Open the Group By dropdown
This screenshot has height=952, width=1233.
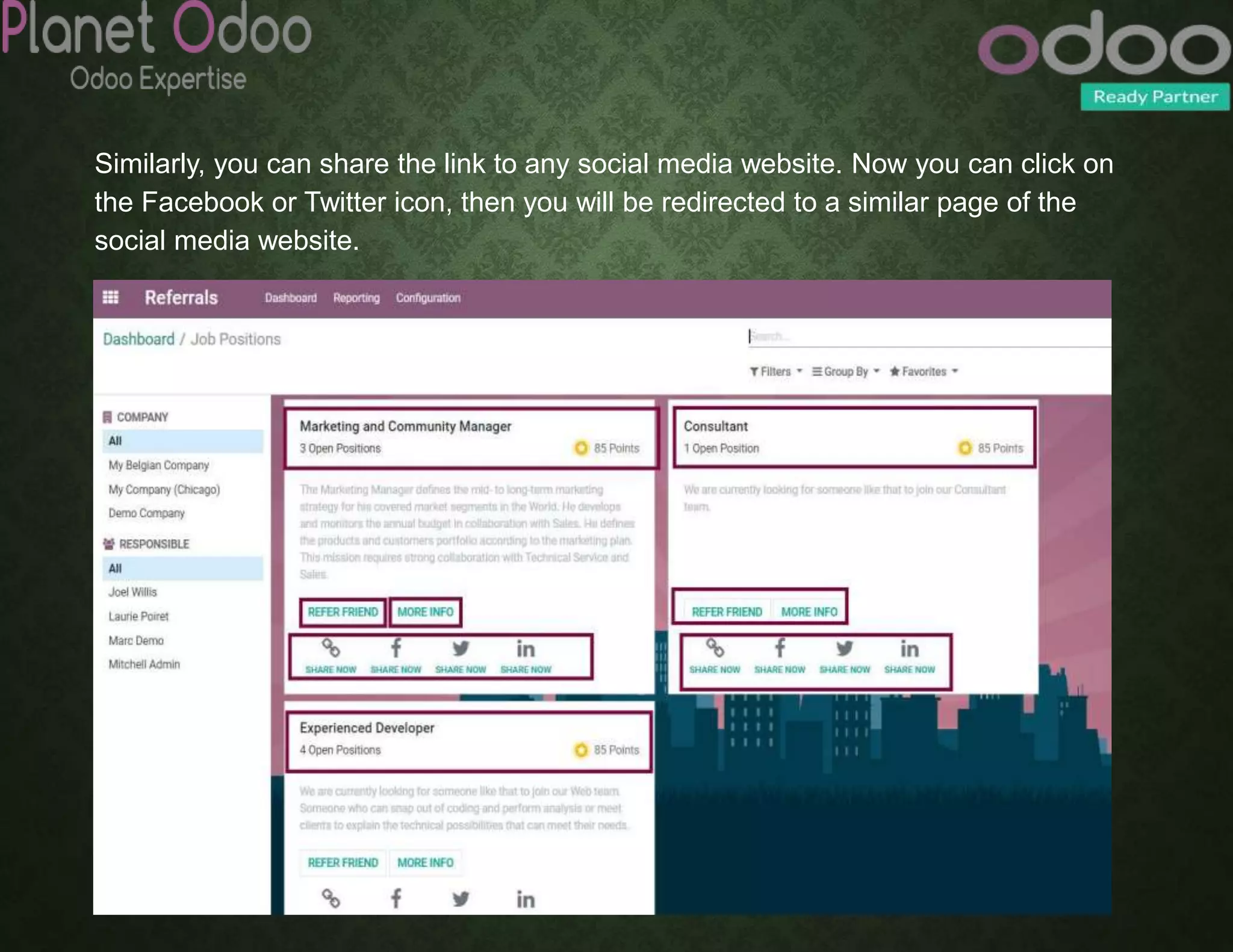[x=846, y=371]
